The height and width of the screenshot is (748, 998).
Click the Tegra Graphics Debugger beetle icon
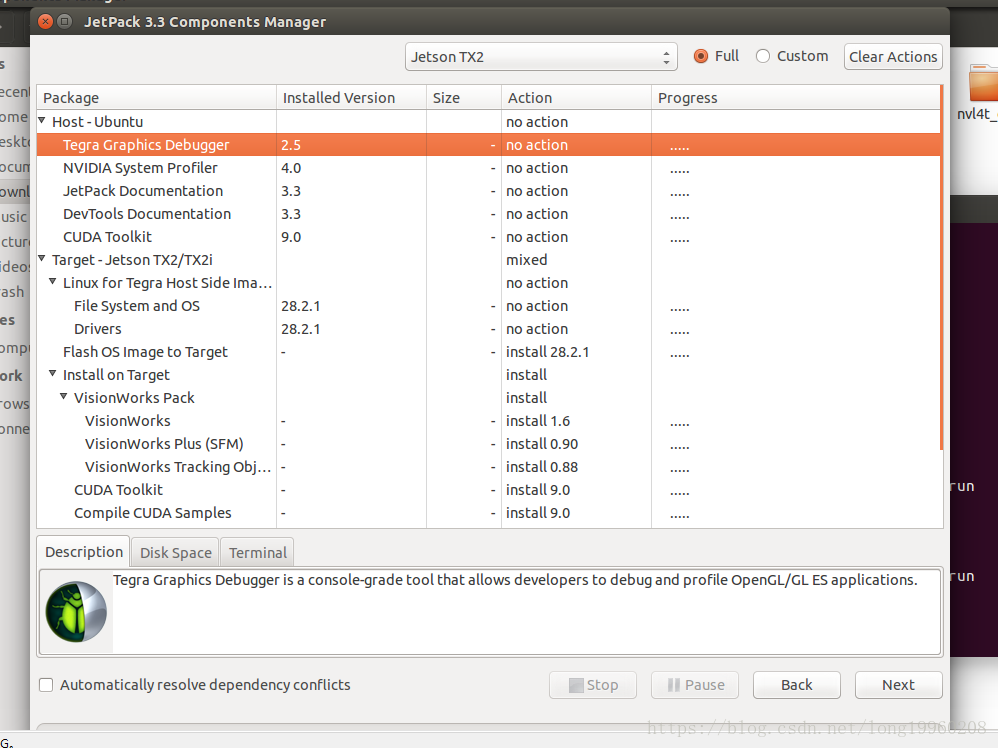tap(76, 612)
